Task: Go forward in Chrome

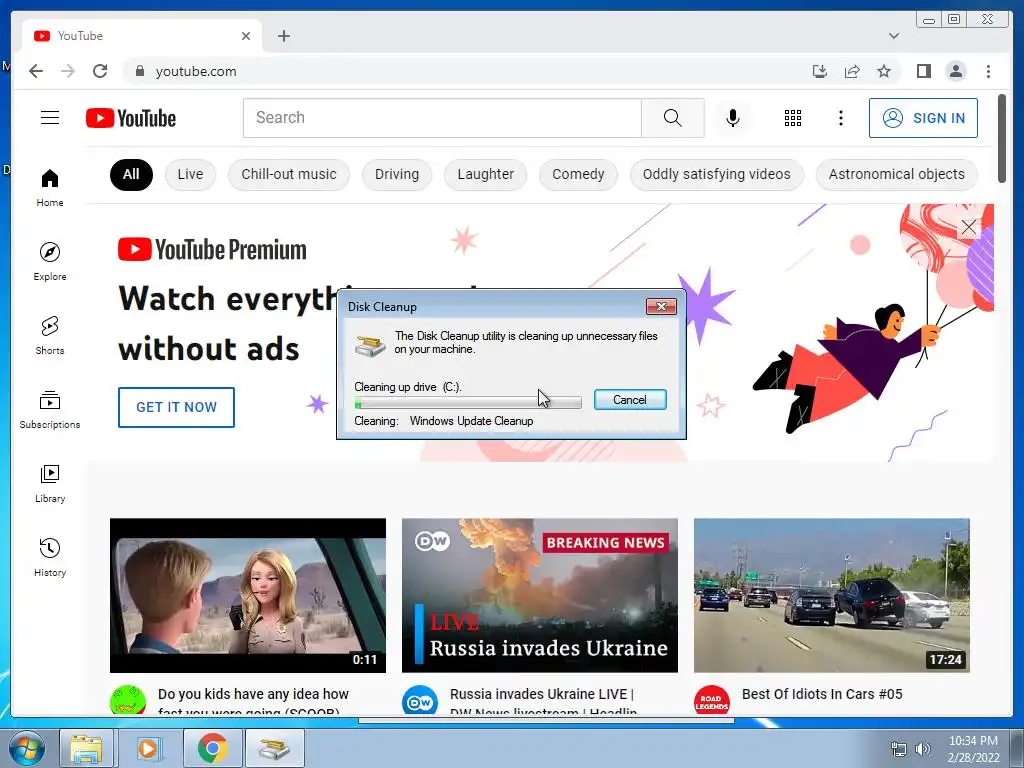Action: [68, 71]
